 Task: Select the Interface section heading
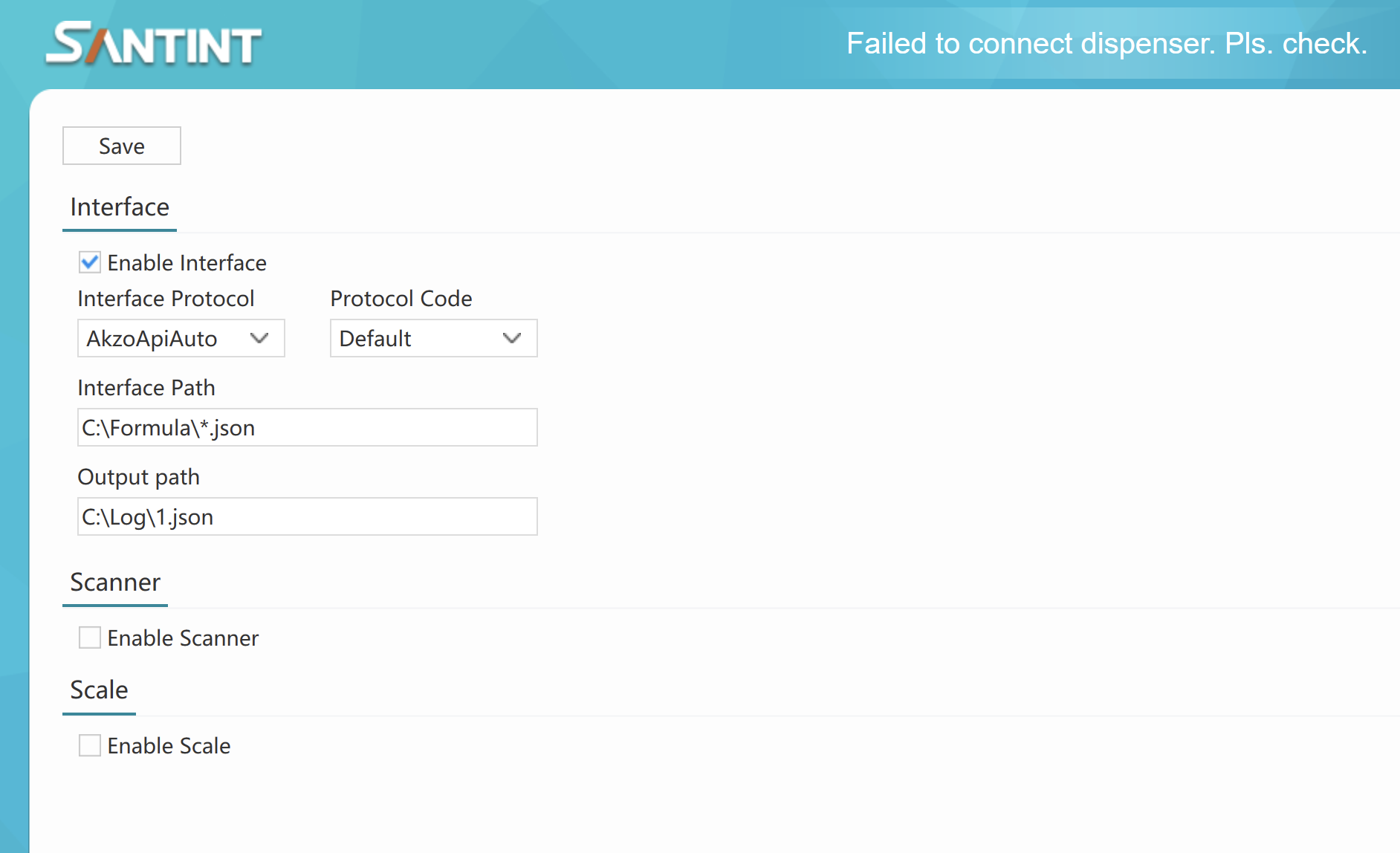click(x=120, y=207)
